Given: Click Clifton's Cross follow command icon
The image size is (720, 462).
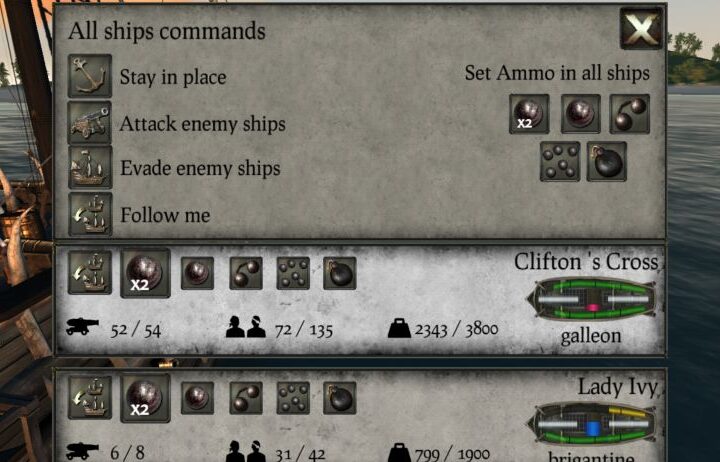Looking at the screenshot, I should pos(90,272).
